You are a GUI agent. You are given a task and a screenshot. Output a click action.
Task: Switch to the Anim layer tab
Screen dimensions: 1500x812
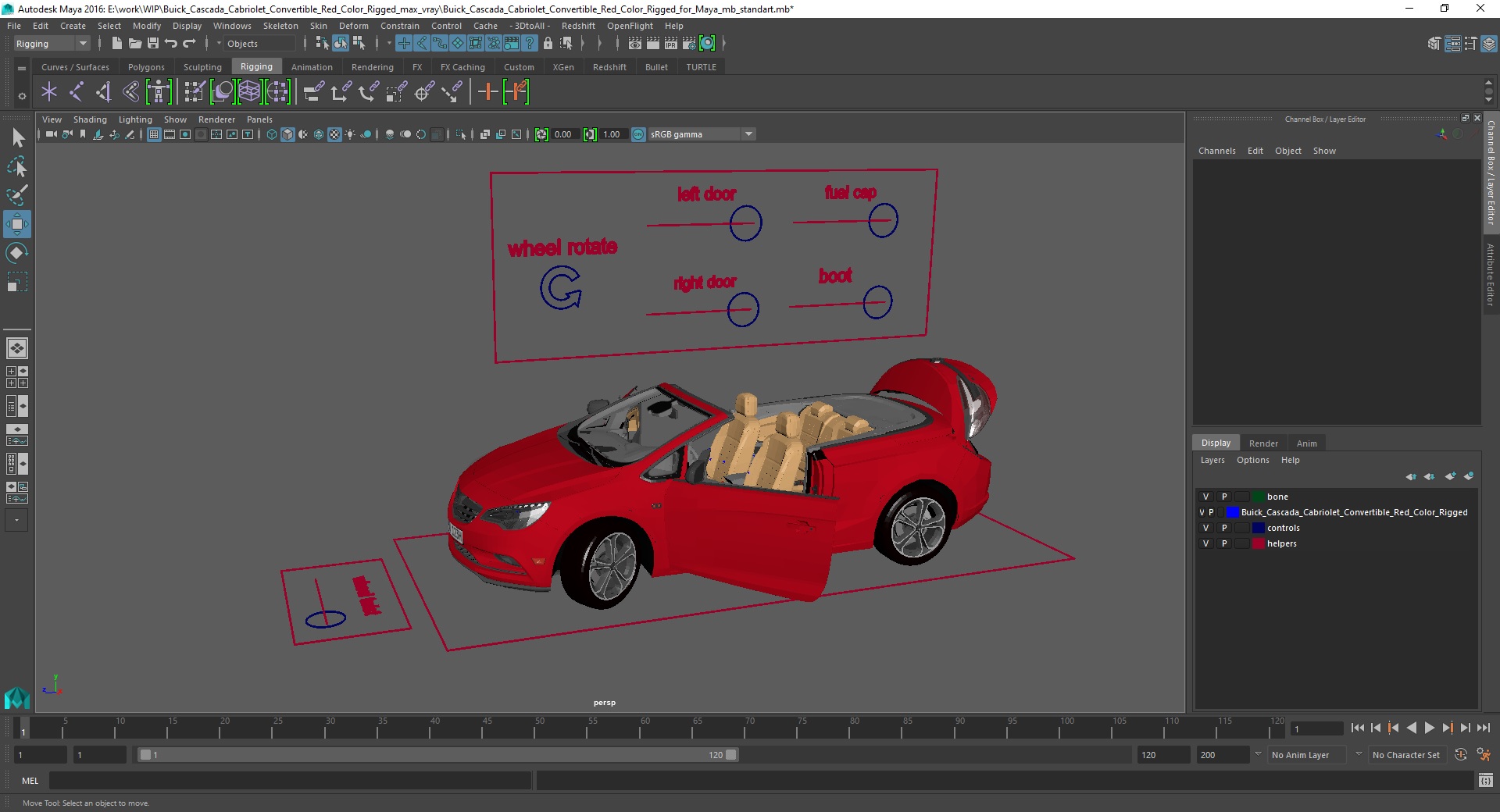pyautogui.click(x=1307, y=443)
